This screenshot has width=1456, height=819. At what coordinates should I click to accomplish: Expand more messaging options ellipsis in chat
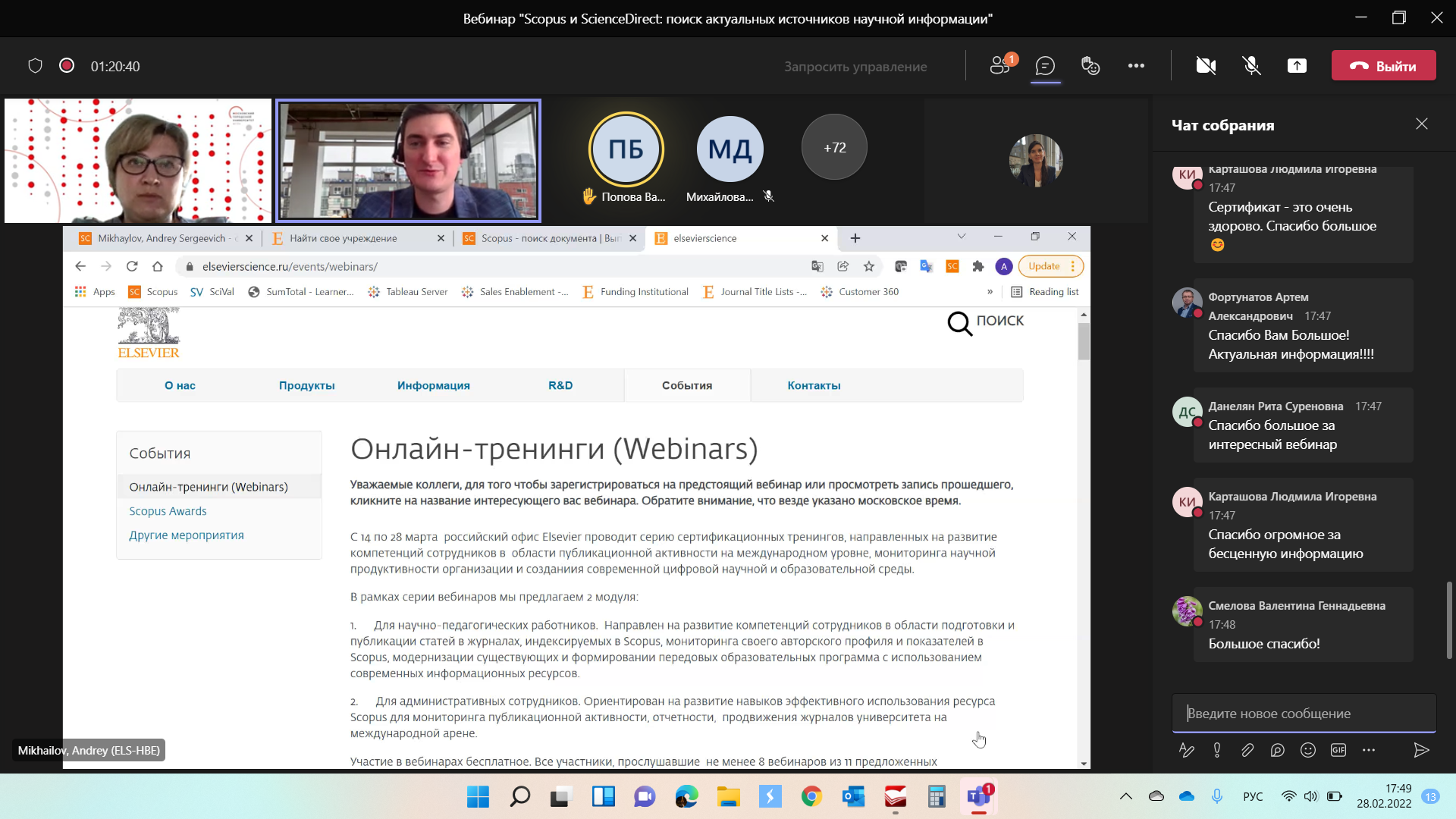1369,750
